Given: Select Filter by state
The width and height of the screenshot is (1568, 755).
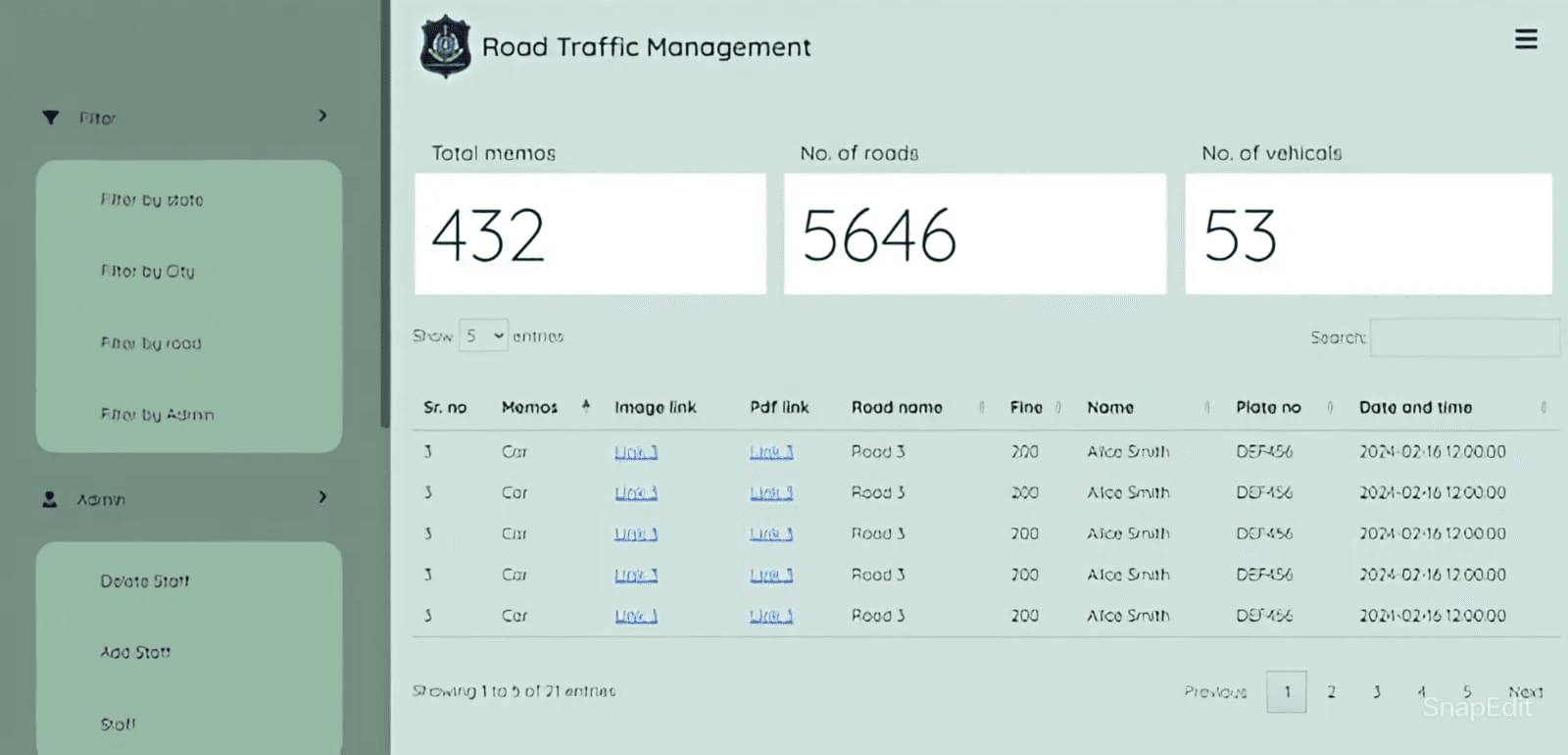Looking at the screenshot, I should tap(152, 200).
